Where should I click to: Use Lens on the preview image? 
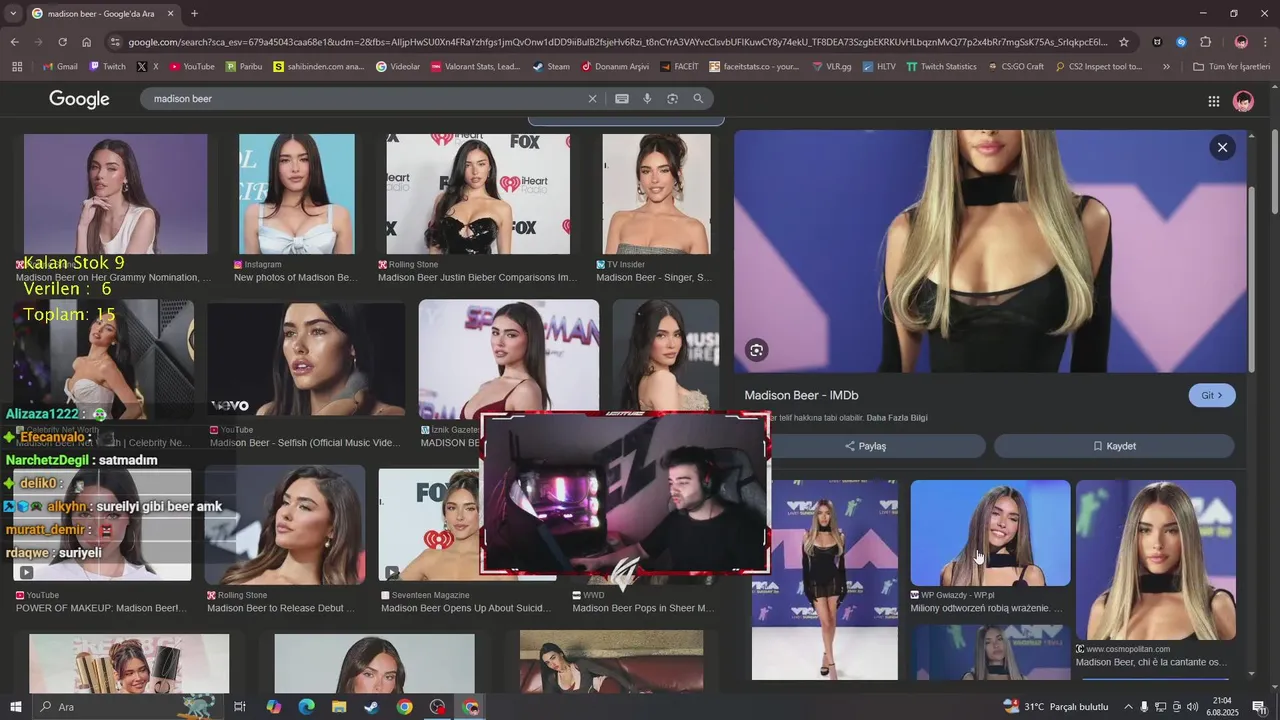(x=756, y=350)
